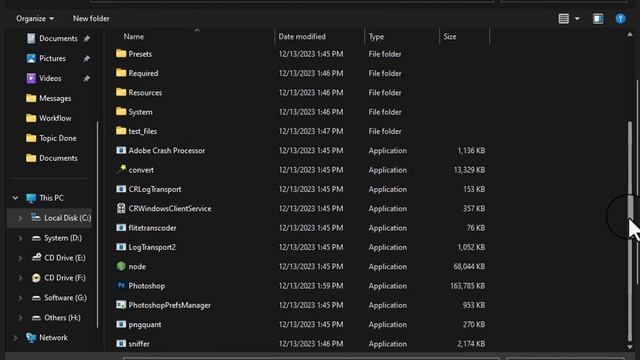
Task: Click the size value 13,329 KB
Action: (x=469, y=170)
